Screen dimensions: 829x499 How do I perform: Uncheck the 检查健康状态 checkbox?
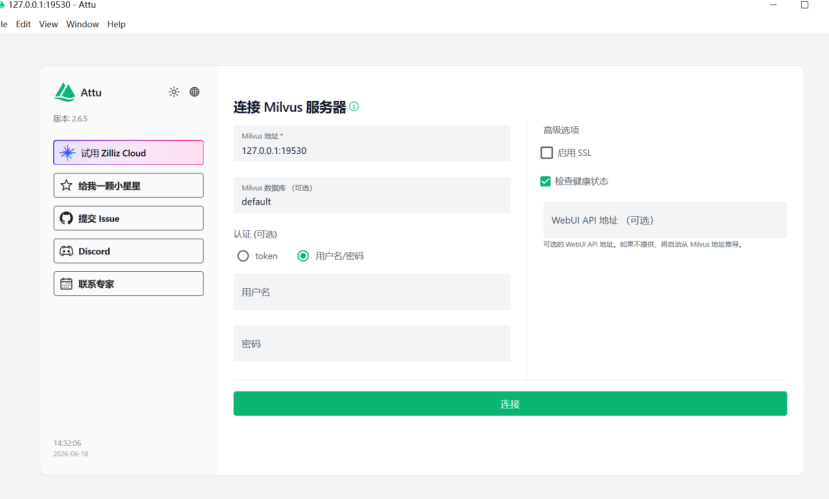tap(545, 181)
